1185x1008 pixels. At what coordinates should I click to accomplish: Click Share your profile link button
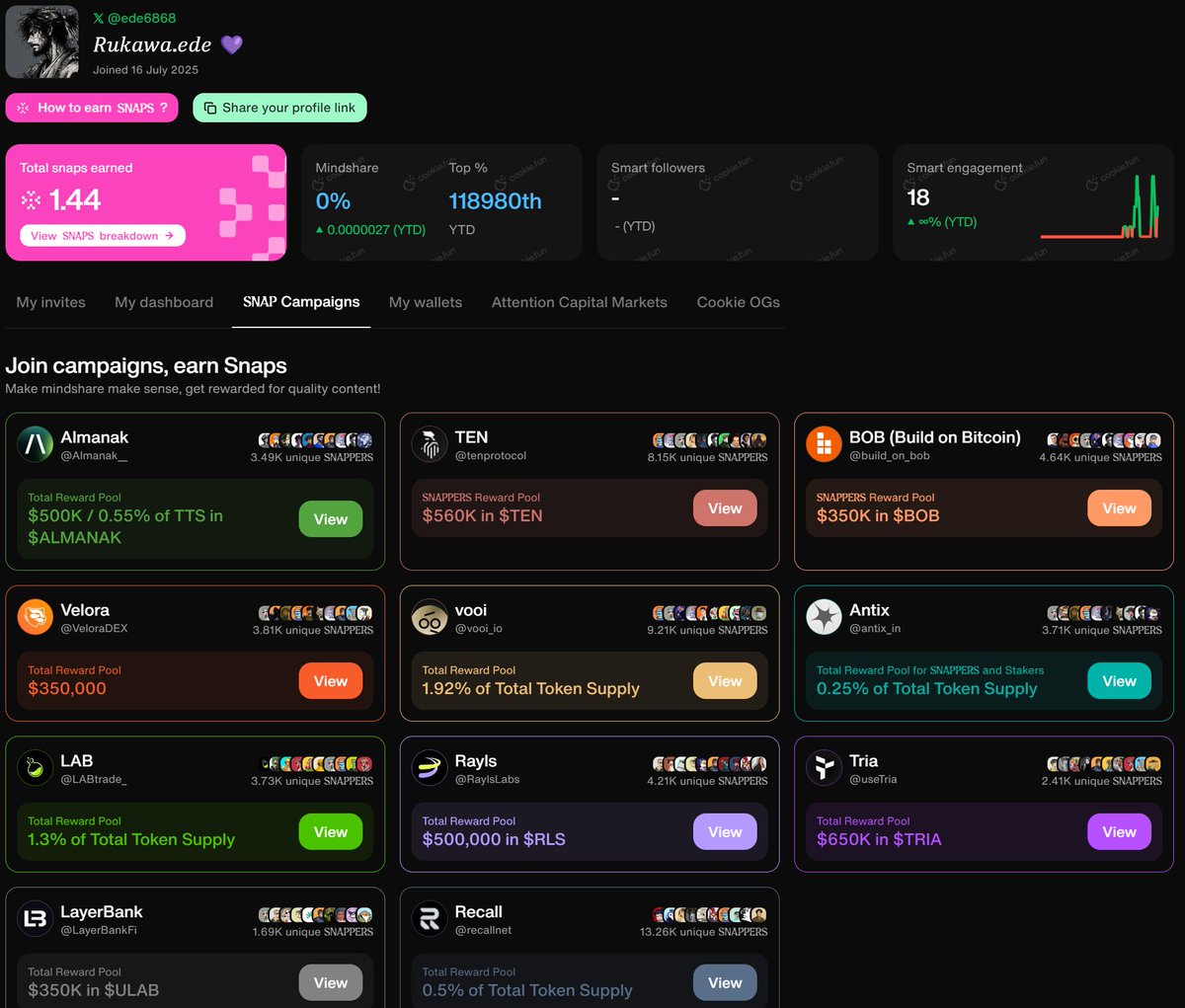tap(279, 108)
